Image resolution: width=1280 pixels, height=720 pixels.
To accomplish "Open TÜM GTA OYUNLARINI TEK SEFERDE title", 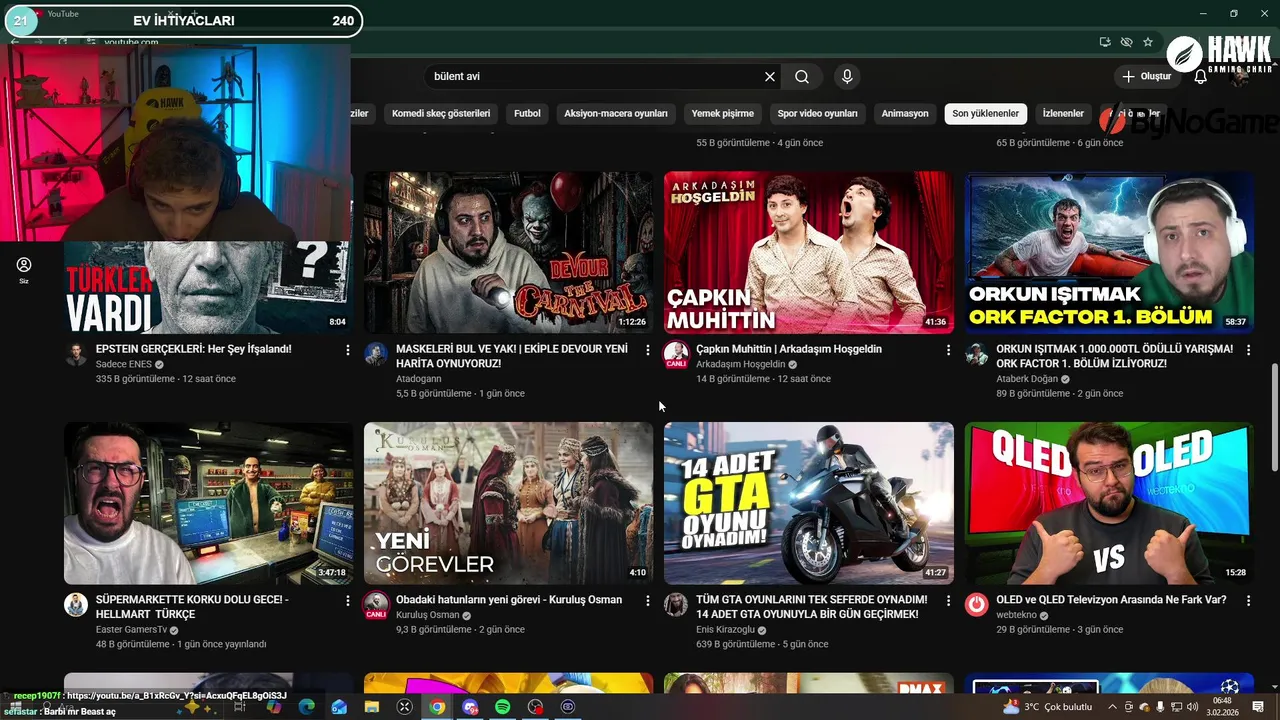I will (x=812, y=607).
